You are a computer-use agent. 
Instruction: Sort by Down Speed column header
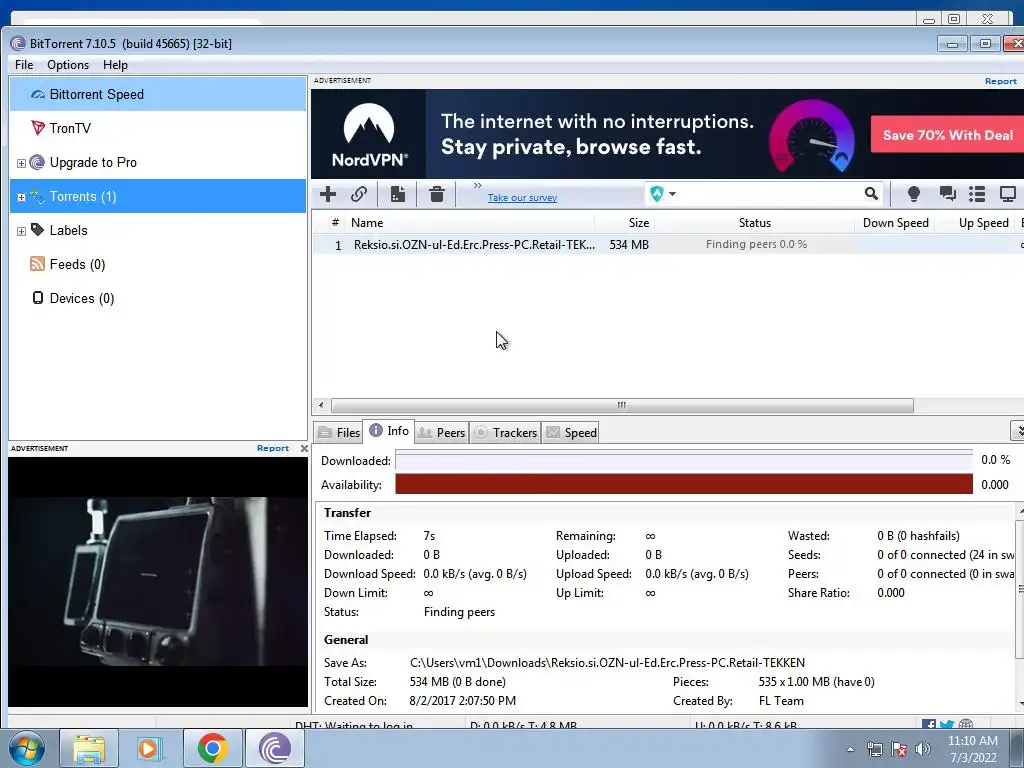(x=895, y=223)
